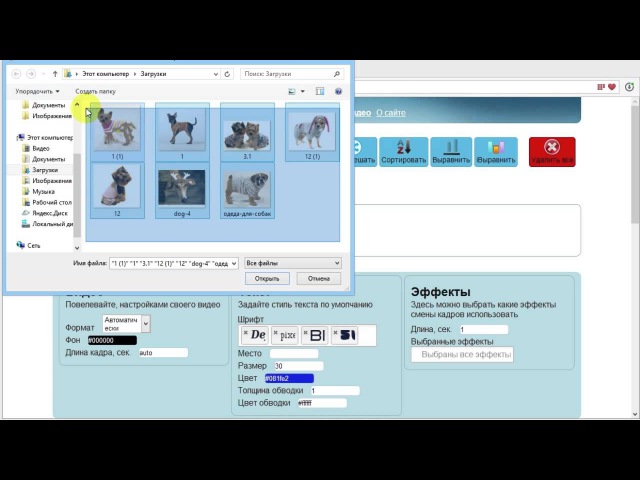Open the Все файлы type dropdown
The width and height of the screenshot is (640, 480).
coord(293,263)
